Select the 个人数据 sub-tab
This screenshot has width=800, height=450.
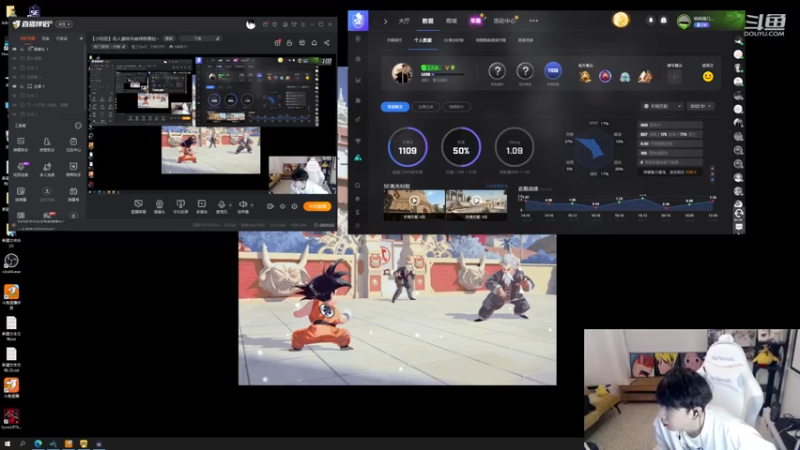(x=422, y=40)
